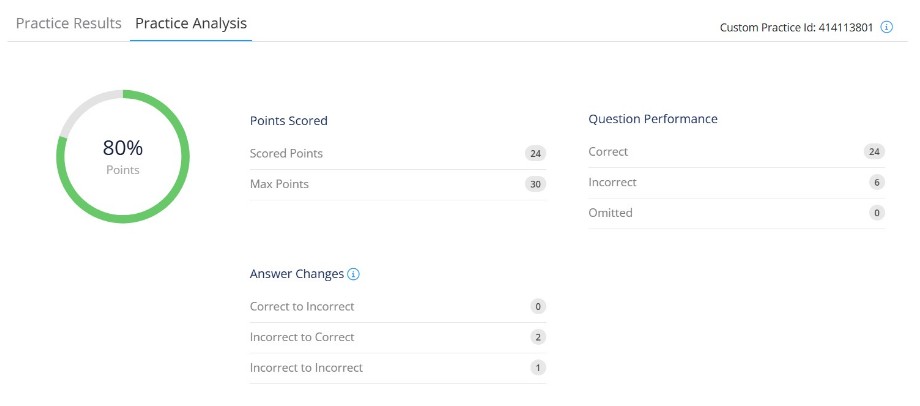Switch to the Practice Results tab

(69, 23)
